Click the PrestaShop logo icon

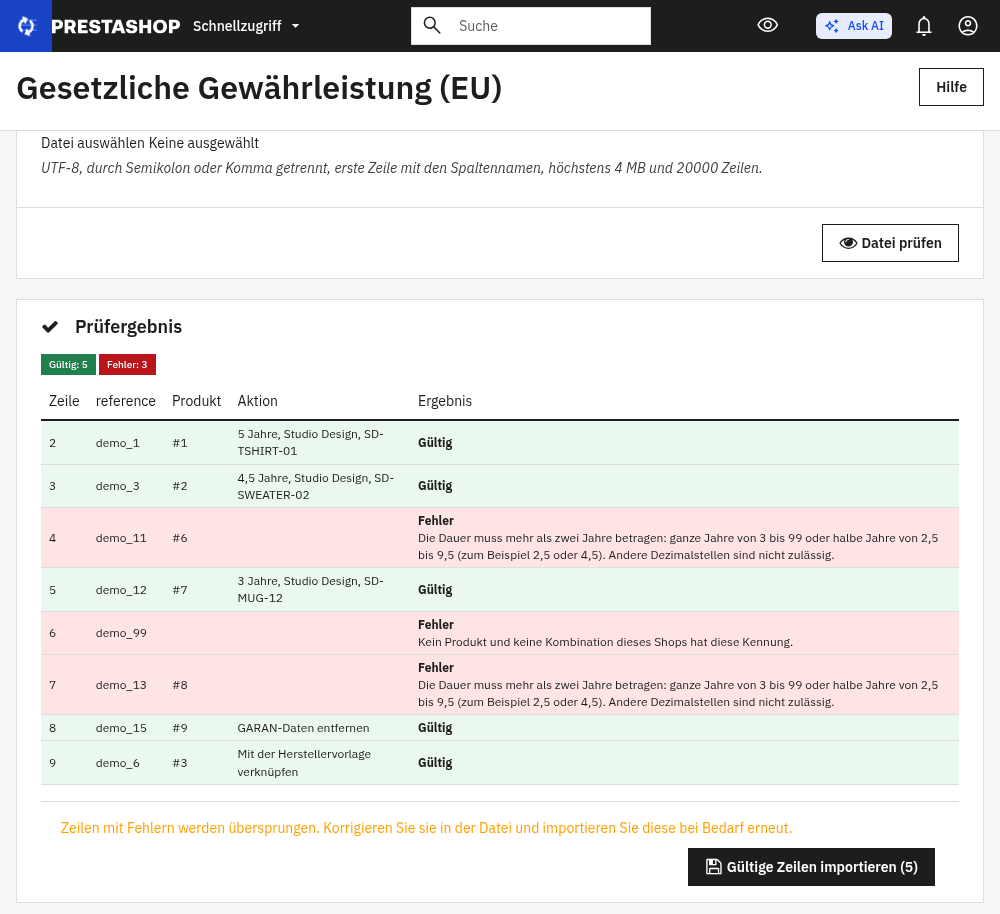click(26, 26)
